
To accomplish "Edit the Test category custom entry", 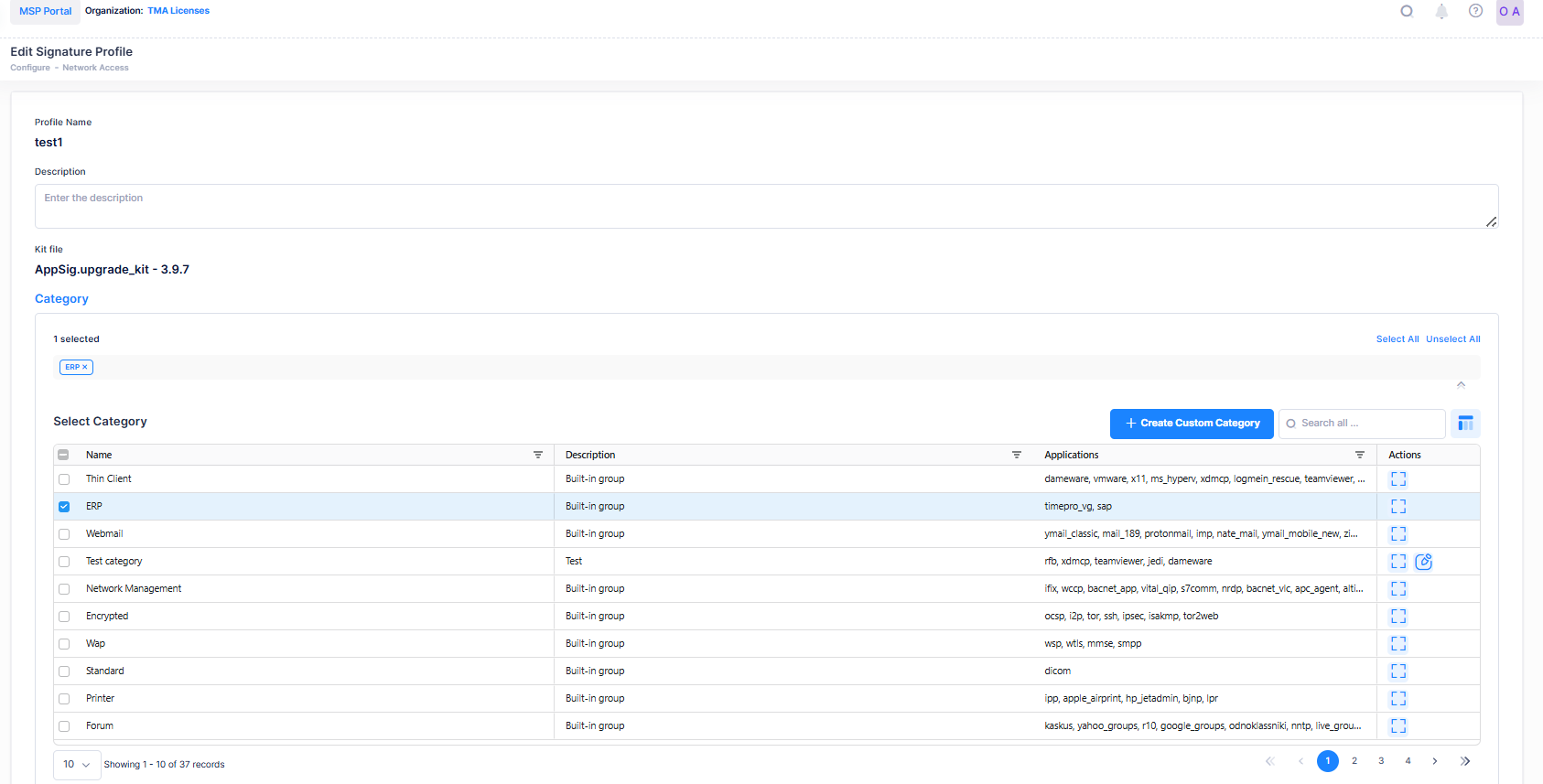I will coord(1423,562).
